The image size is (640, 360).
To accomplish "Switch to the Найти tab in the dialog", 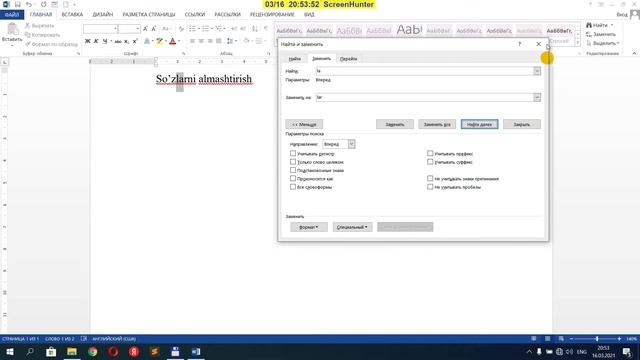I will [x=295, y=59].
